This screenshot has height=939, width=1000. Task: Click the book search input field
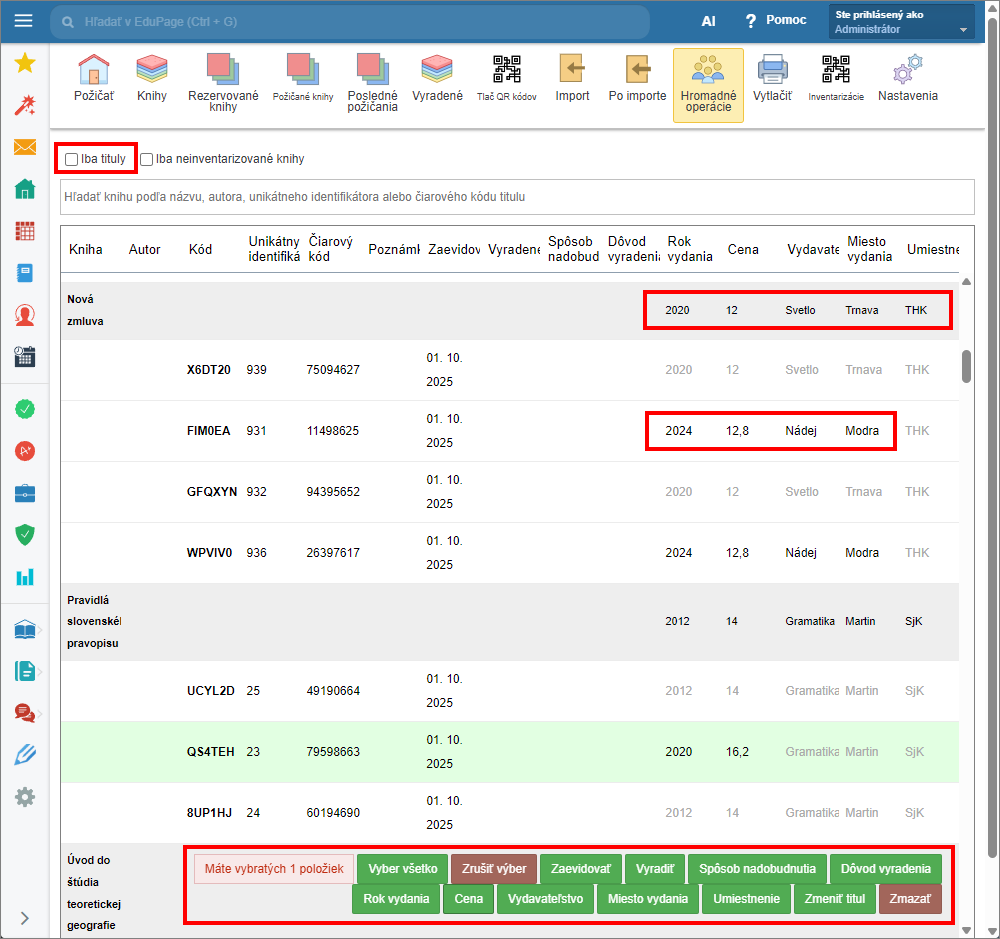517,197
